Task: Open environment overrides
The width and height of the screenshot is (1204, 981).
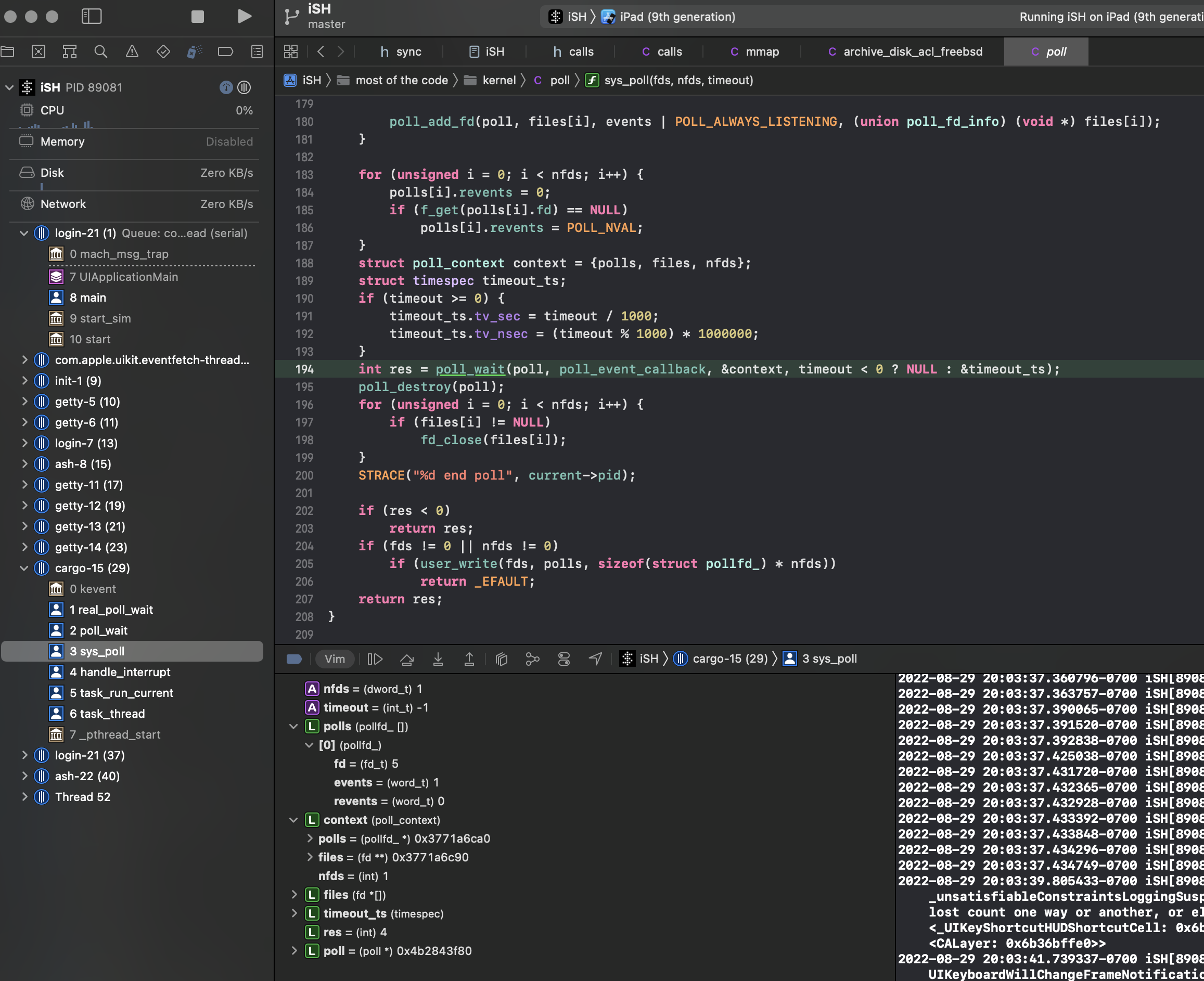Action: coord(563,659)
